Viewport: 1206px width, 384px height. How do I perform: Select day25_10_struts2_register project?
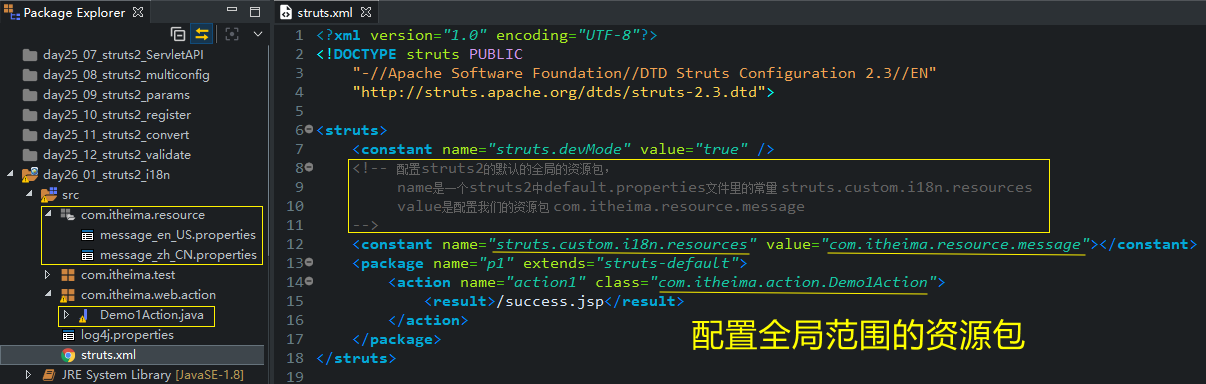click(117, 115)
